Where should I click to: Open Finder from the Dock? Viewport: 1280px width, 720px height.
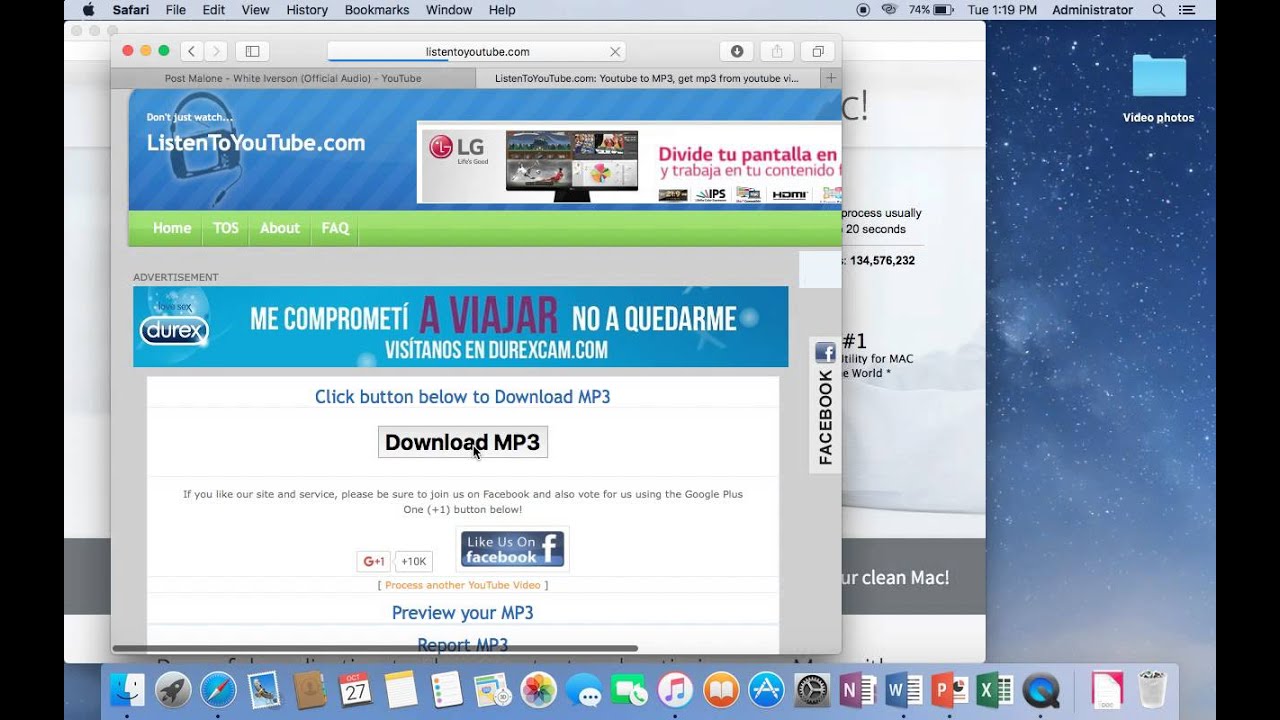tap(127, 690)
